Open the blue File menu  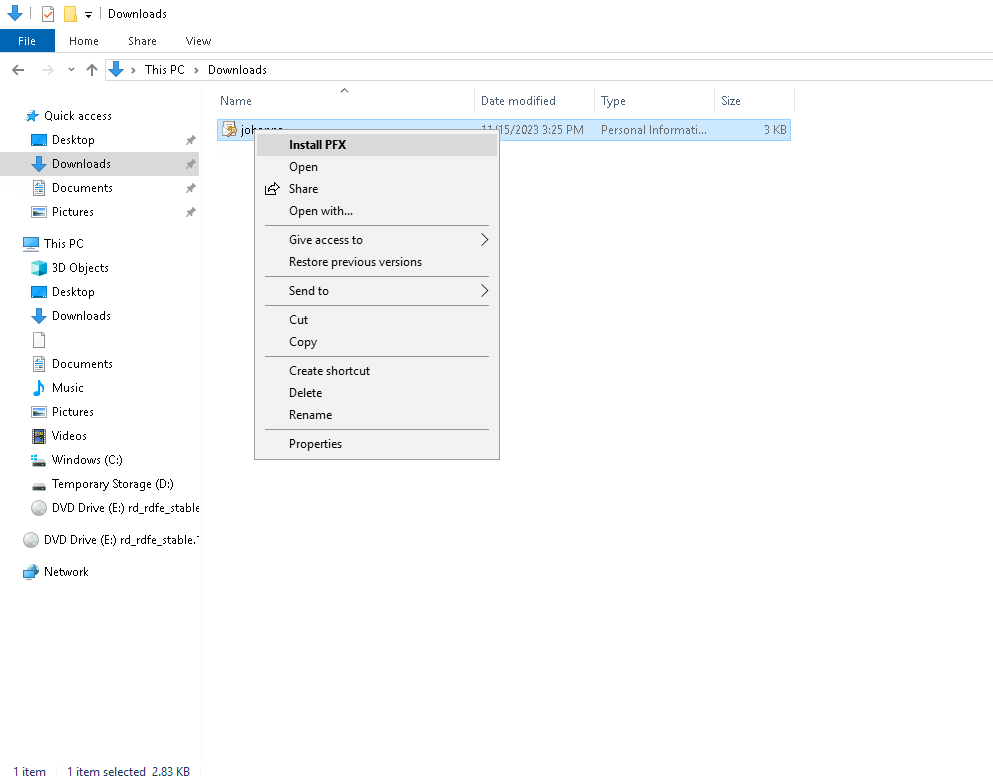coord(27,41)
